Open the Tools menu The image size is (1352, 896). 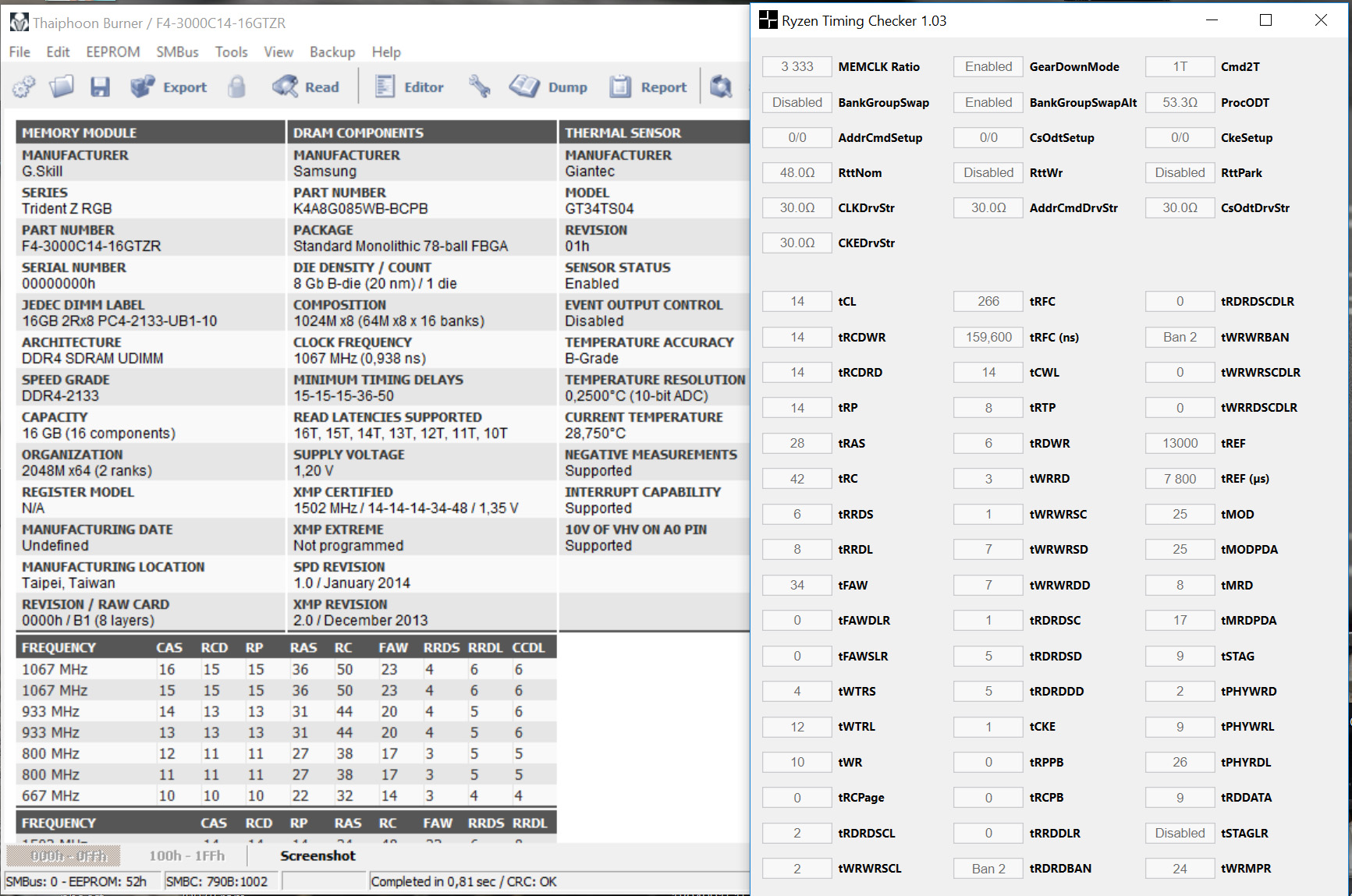point(231,52)
